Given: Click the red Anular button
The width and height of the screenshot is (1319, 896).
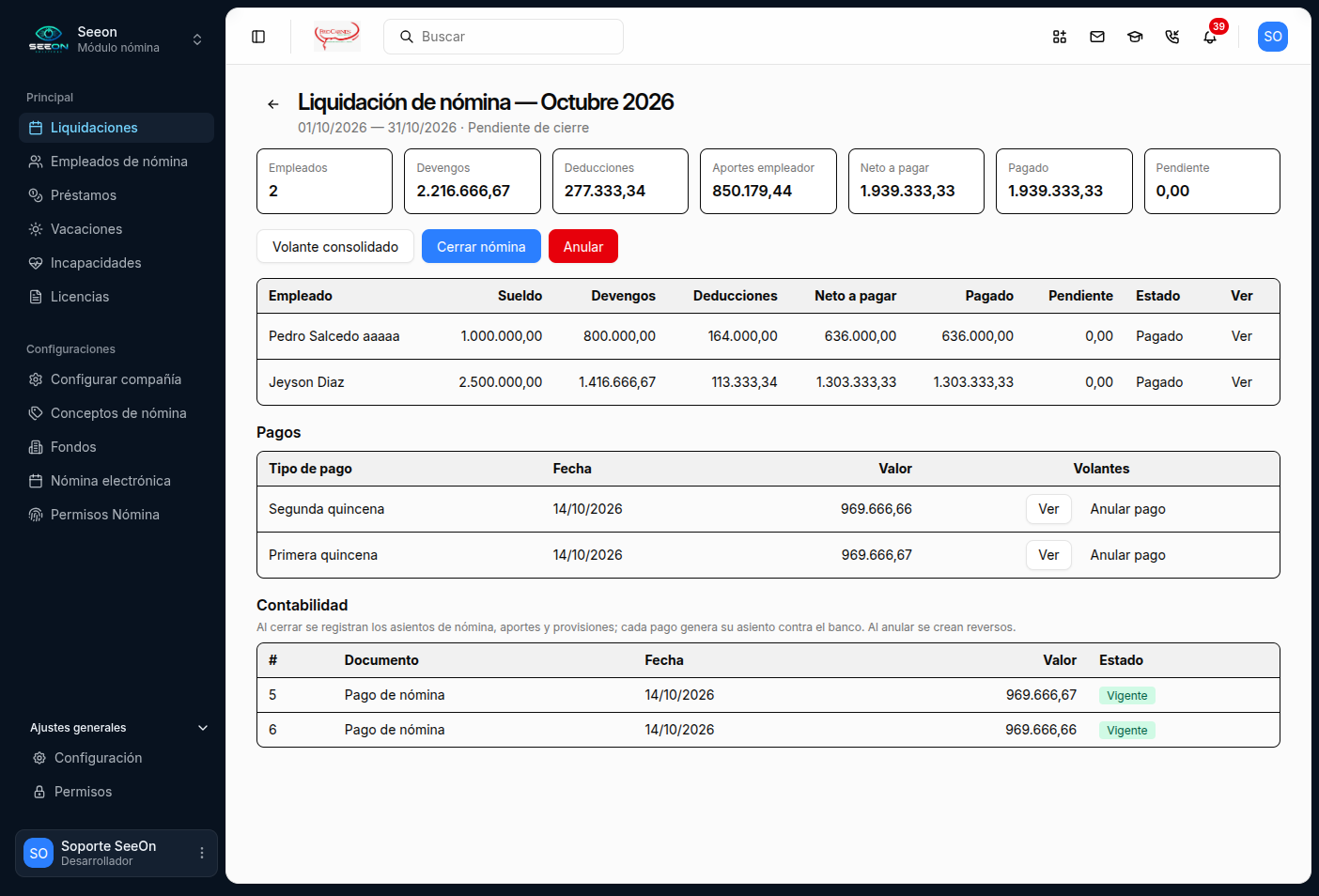Looking at the screenshot, I should pyautogui.click(x=583, y=246).
